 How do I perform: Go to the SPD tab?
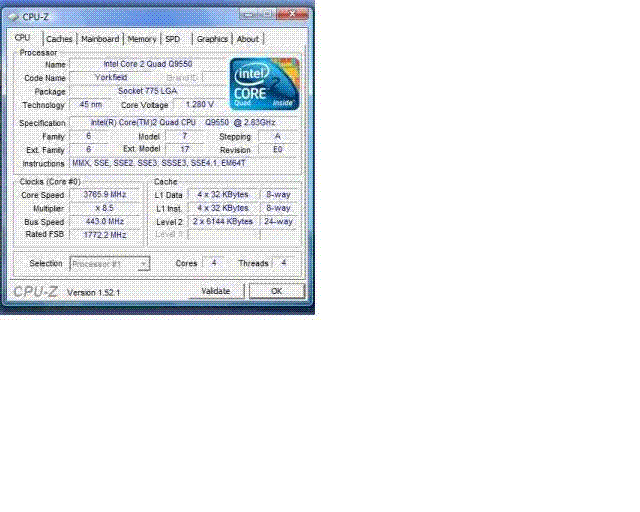pyautogui.click(x=173, y=39)
